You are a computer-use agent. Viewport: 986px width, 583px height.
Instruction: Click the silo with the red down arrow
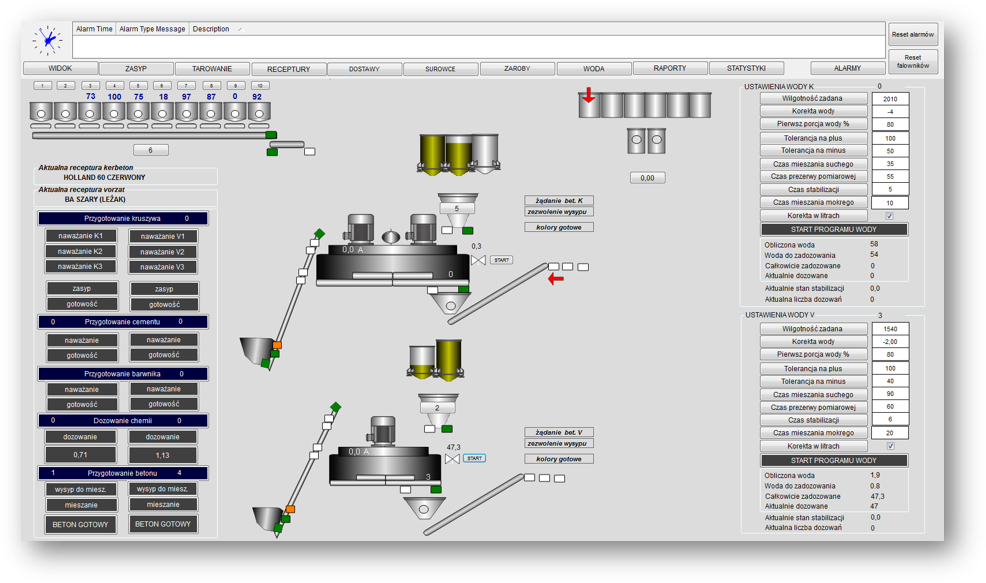589,104
